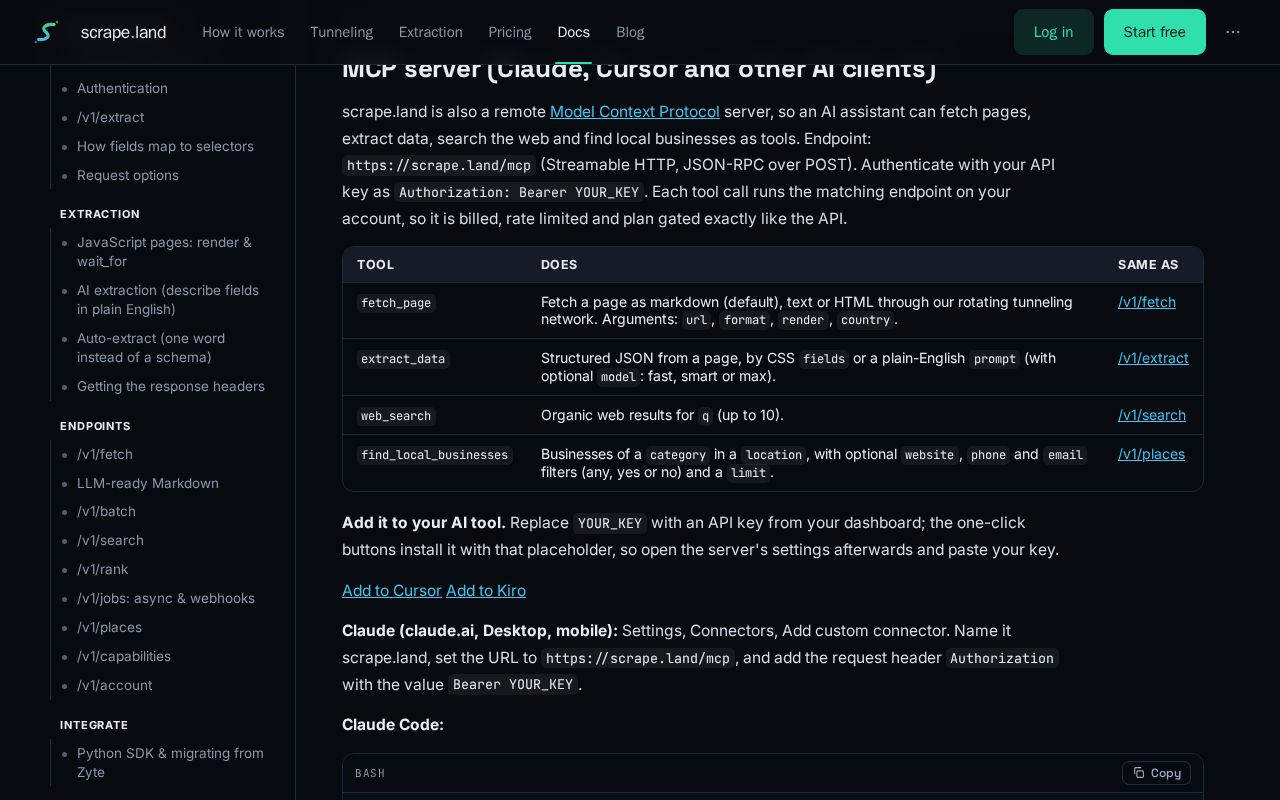Click the scrape.land logo icon
Viewport: 1280px width, 800px height.
[46, 32]
